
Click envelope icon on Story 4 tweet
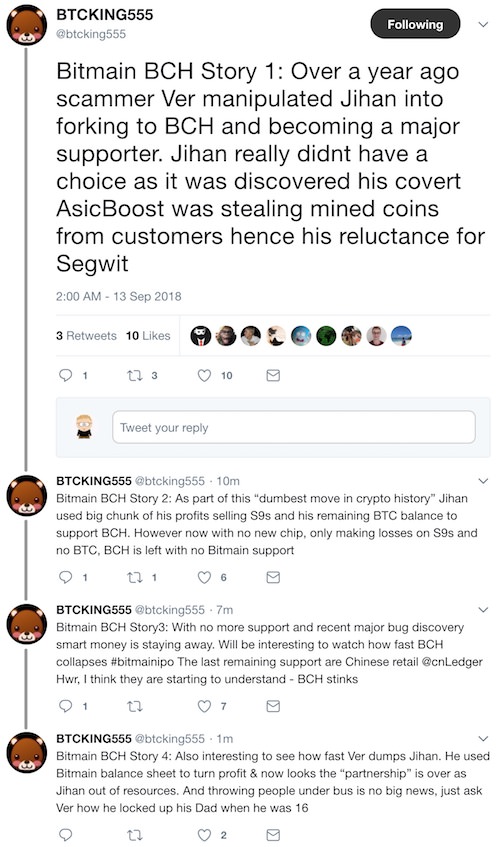(x=273, y=835)
